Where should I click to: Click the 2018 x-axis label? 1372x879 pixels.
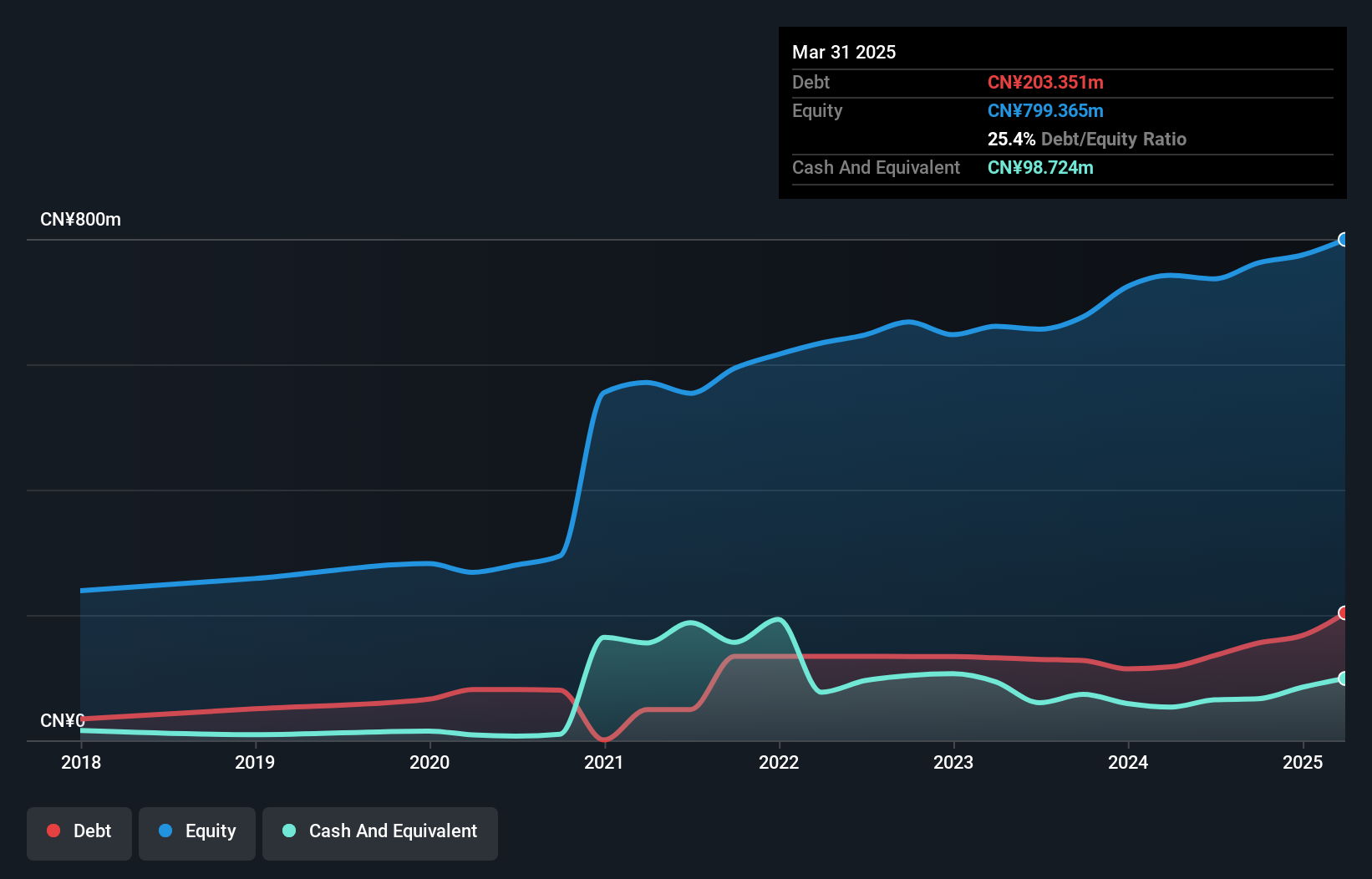(x=81, y=762)
